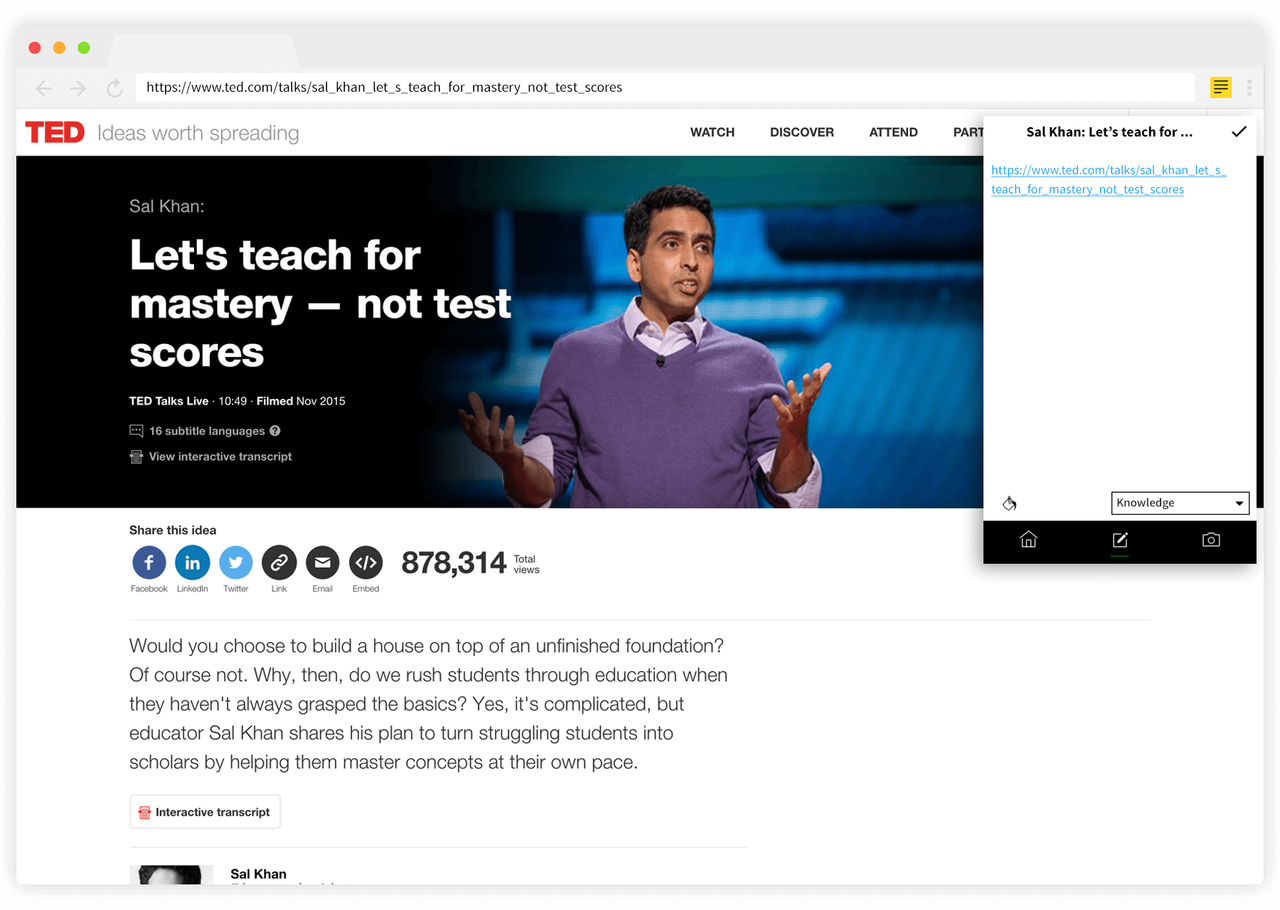Share the talk on Twitter
The image size is (1280, 910).
236,563
